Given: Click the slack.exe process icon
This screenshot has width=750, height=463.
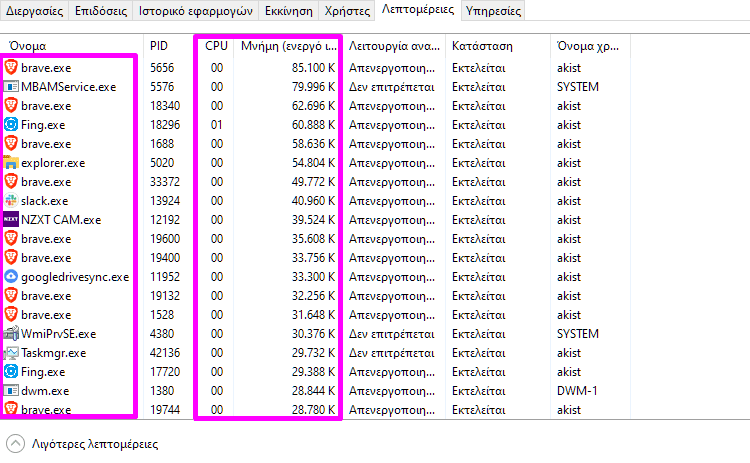Looking at the screenshot, I should point(11,200).
